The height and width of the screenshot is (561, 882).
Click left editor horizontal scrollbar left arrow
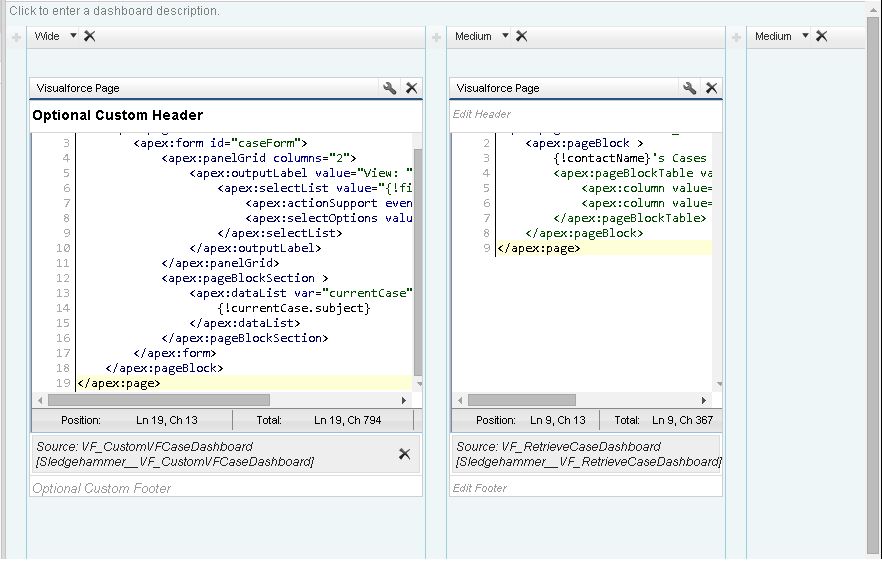40,400
